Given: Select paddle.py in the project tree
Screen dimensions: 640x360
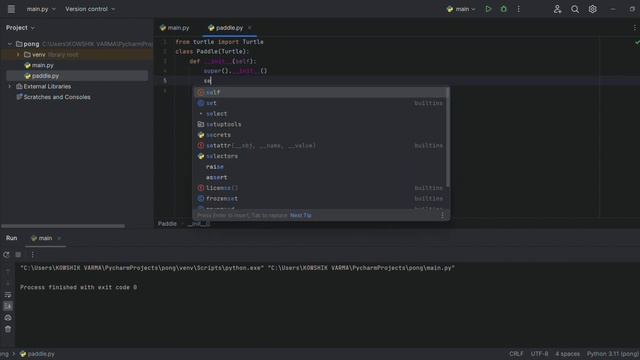Looking at the screenshot, I should 45,76.
